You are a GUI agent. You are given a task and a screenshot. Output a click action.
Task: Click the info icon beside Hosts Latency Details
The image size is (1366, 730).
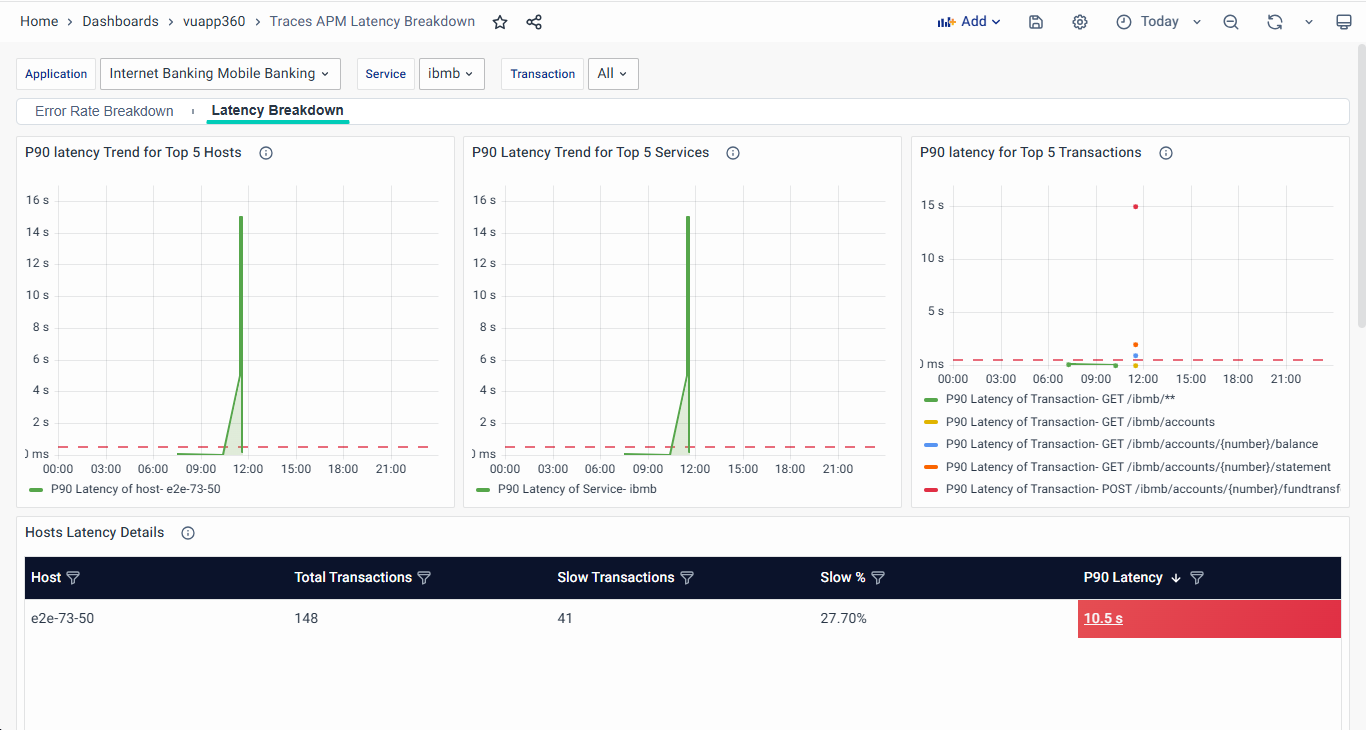pyautogui.click(x=188, y=533)
